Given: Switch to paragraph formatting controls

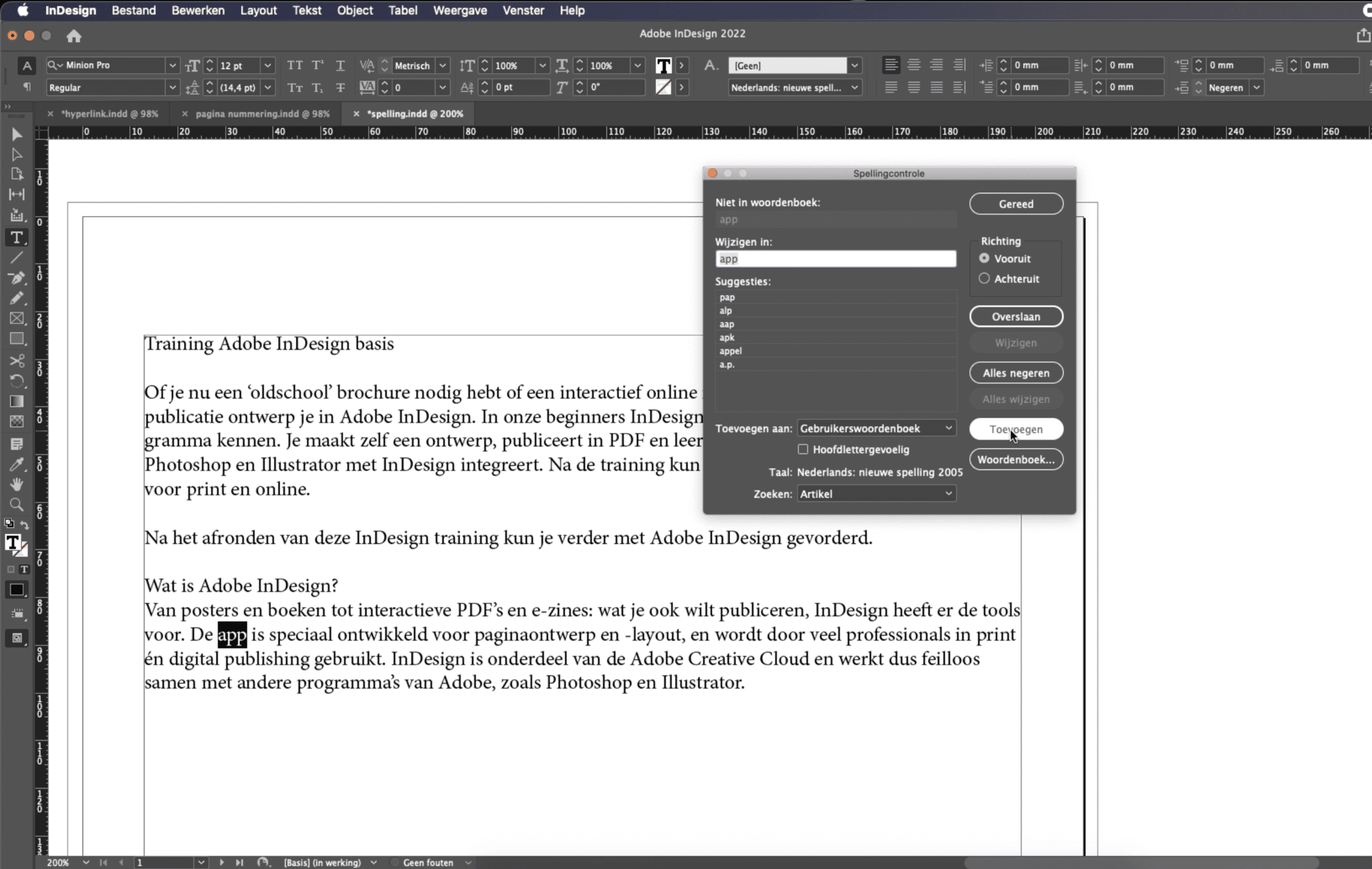Looking at the screenshot, I should click(x=27, y=87).
